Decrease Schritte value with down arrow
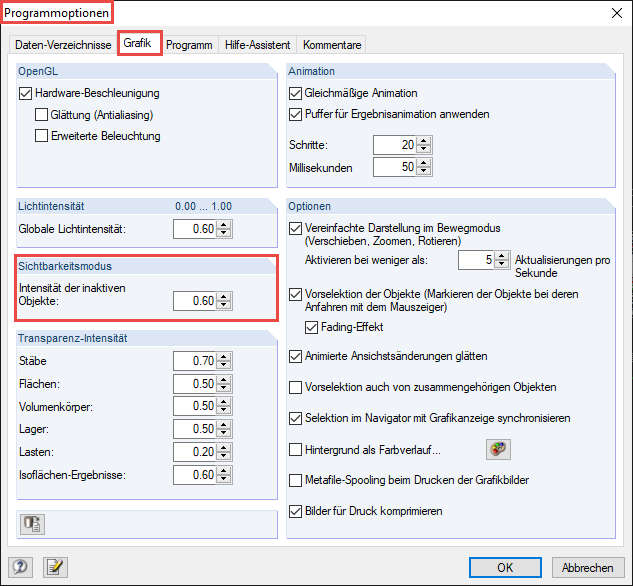Viewport: 633px width, 586px height. click(423, 149)
